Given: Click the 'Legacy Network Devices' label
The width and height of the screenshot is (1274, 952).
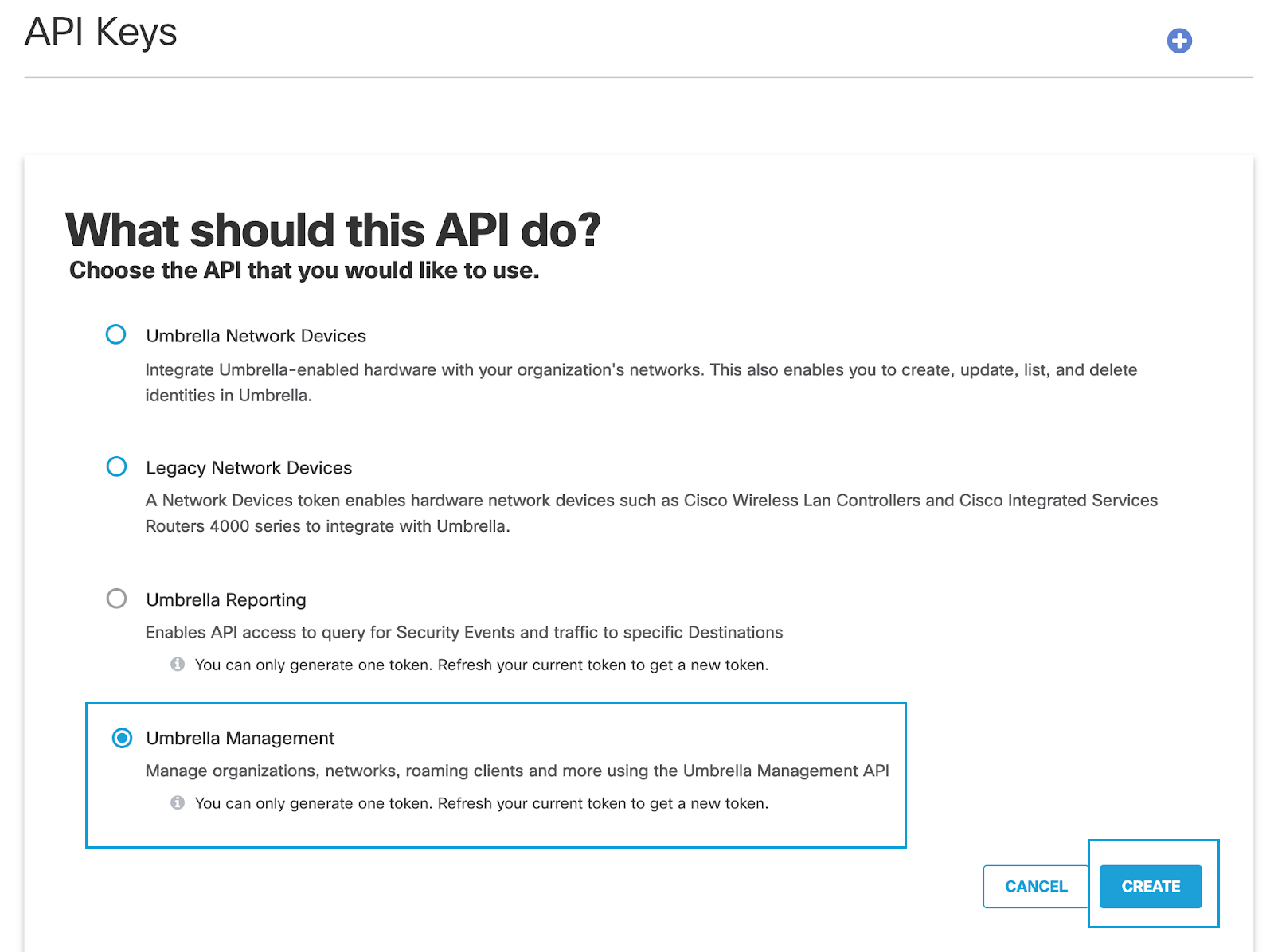Looking at the screenshot, I should pyautogui.click(x=249, y=468).
